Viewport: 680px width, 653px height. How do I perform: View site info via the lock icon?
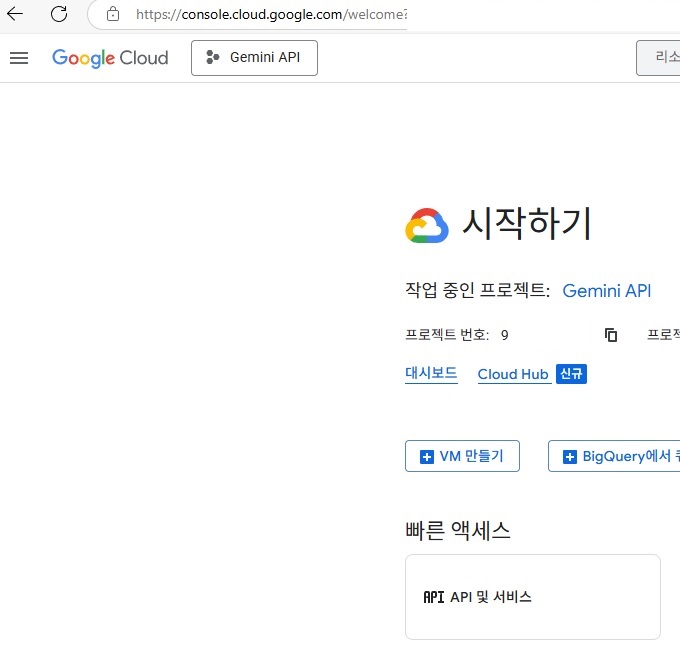(x=113, y=14)
